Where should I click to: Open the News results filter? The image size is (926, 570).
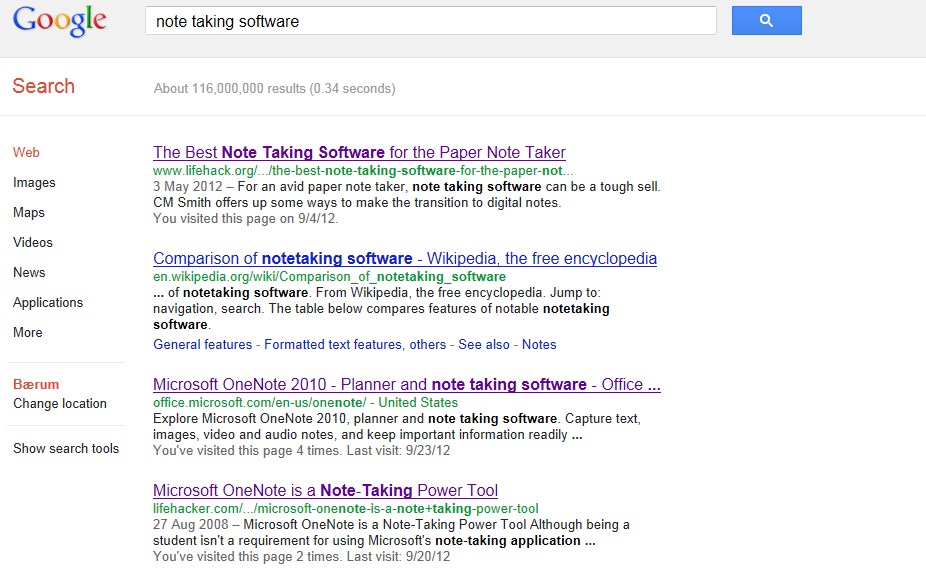pyautogui.click(x=29, y=272)
